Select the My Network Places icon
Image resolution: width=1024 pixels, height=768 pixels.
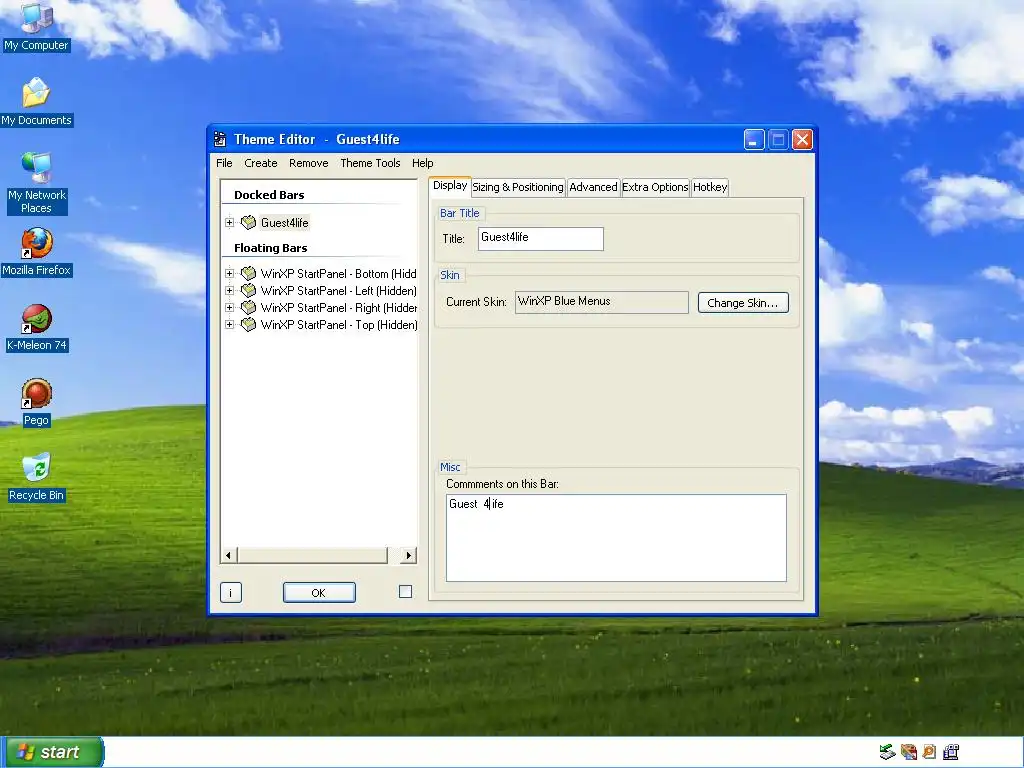(x=36, y=183)
